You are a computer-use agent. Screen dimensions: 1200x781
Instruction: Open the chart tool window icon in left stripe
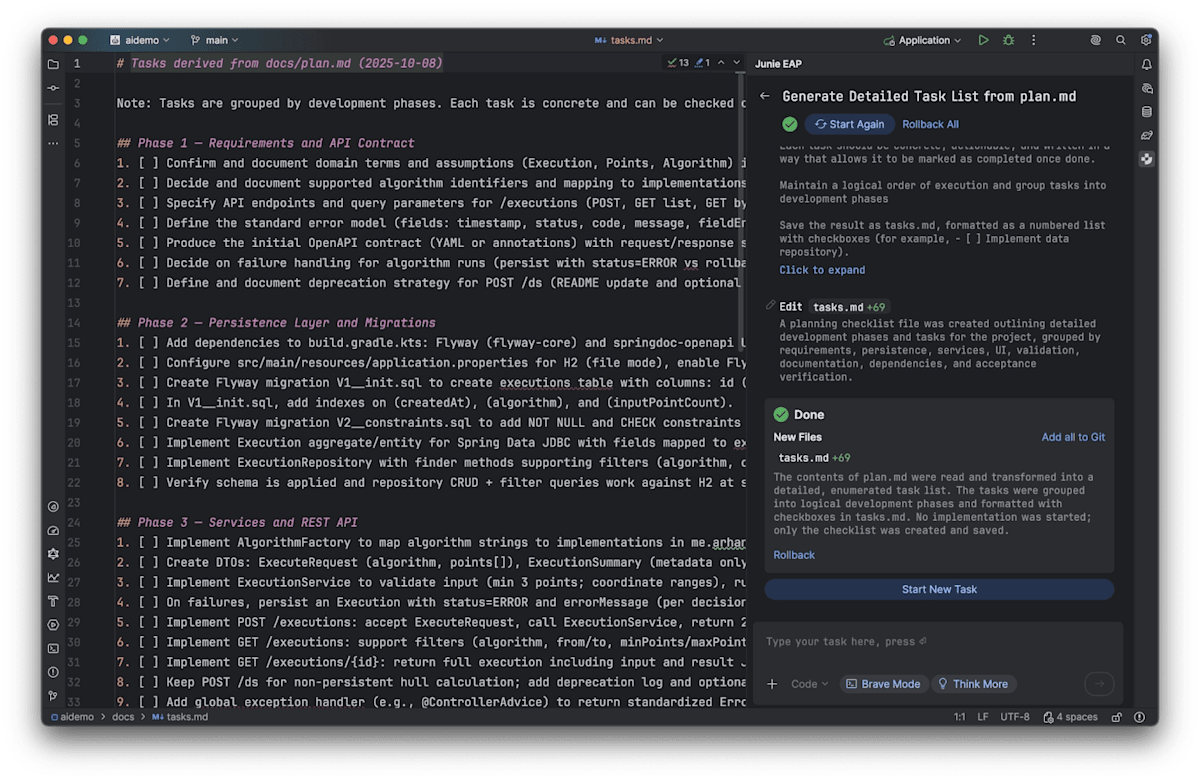pos(53,577)
